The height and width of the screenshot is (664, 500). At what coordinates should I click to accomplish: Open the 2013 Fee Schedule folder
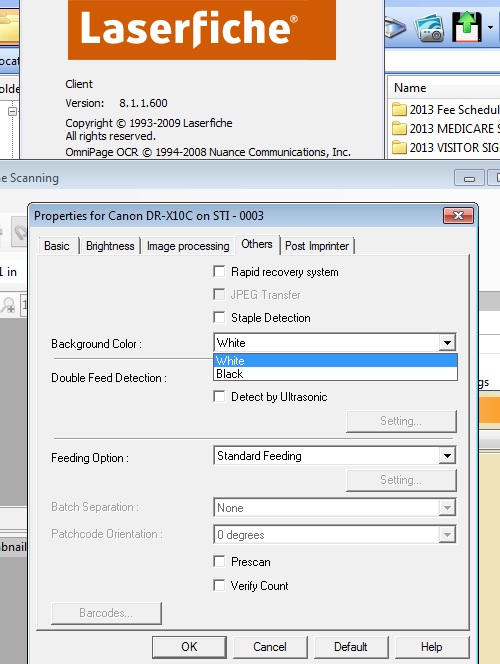point(446,110)
